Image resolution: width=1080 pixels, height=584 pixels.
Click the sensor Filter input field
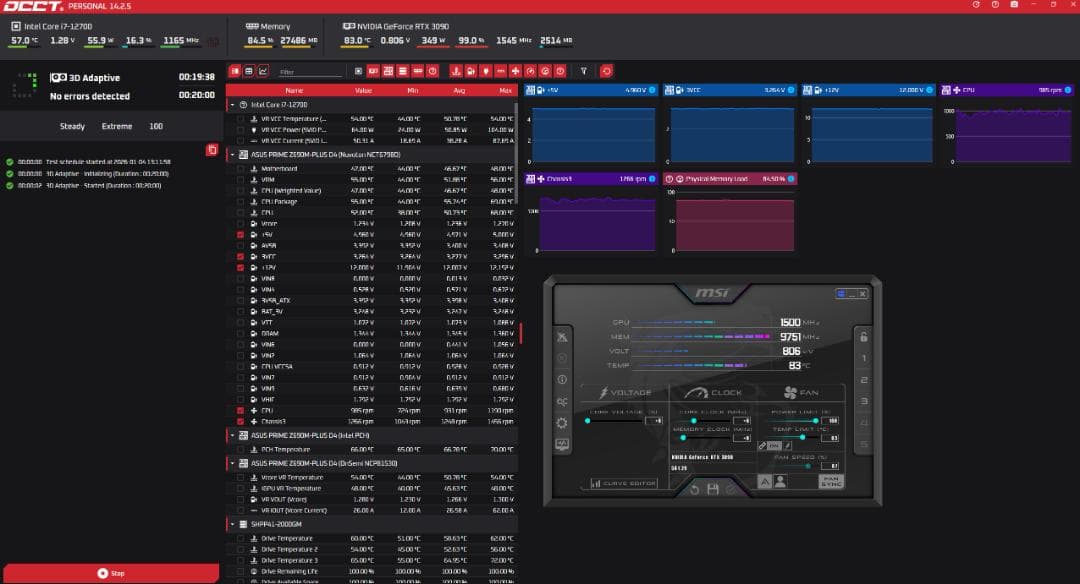click(309, 71)
